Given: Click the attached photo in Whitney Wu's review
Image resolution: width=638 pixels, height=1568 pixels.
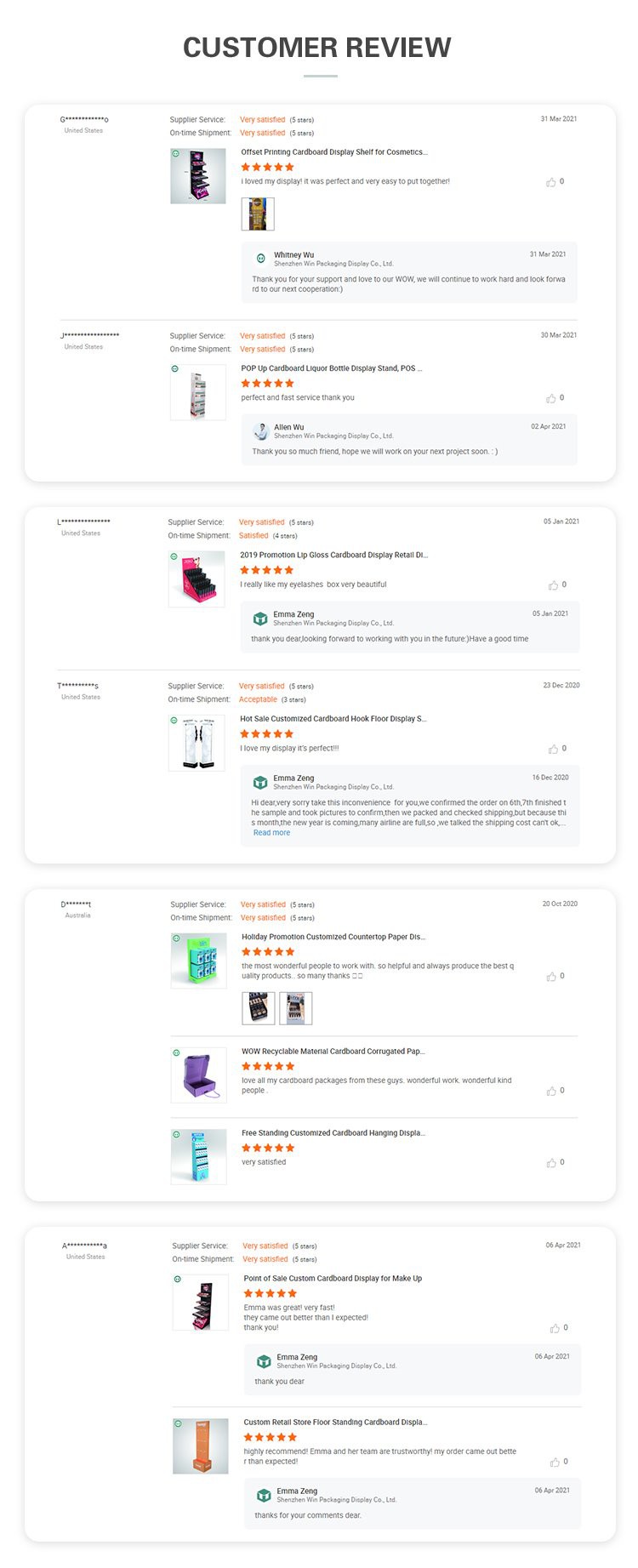Looking at the screenshot, I should coord(258,214).
